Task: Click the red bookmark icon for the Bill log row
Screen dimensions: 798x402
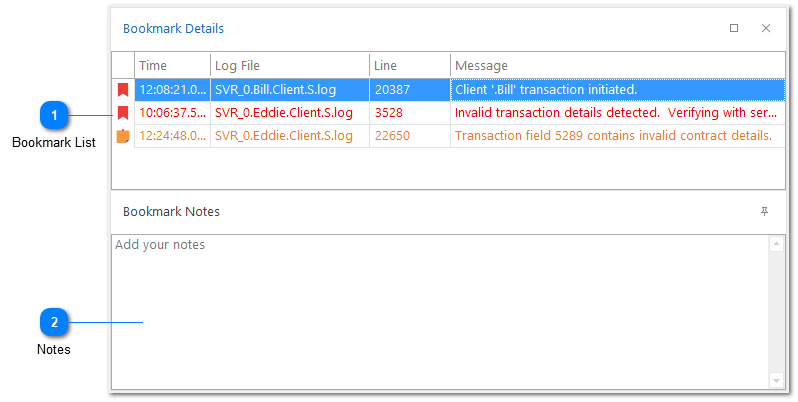Action: pyautogui.click(x=123, y=90)
